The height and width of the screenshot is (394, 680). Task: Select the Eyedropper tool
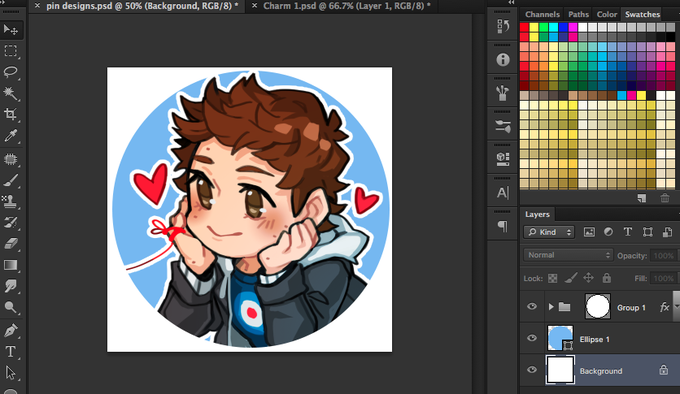click(x=10, y=136)
